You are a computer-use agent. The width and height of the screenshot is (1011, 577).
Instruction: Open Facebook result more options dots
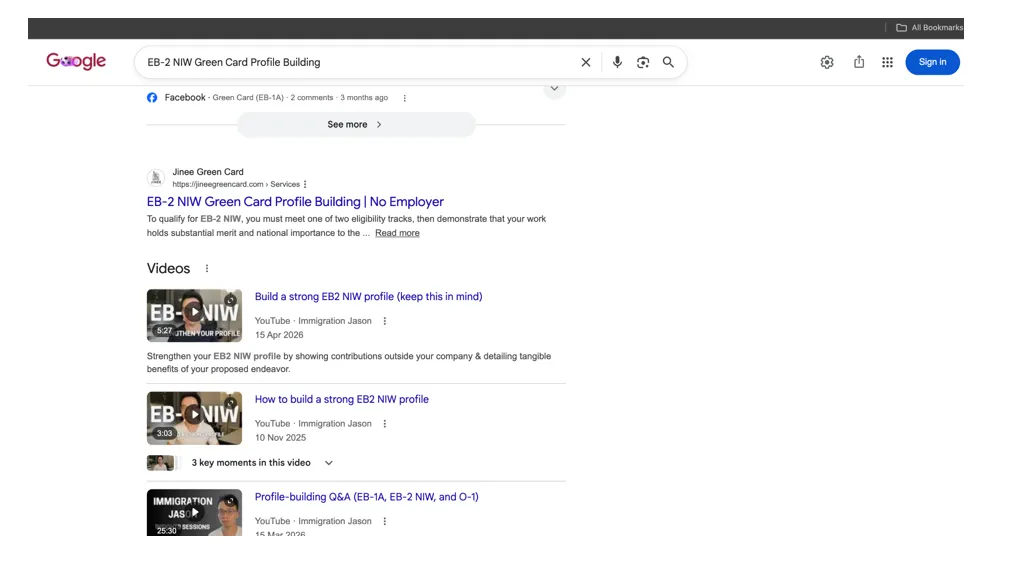pos(404,98)
